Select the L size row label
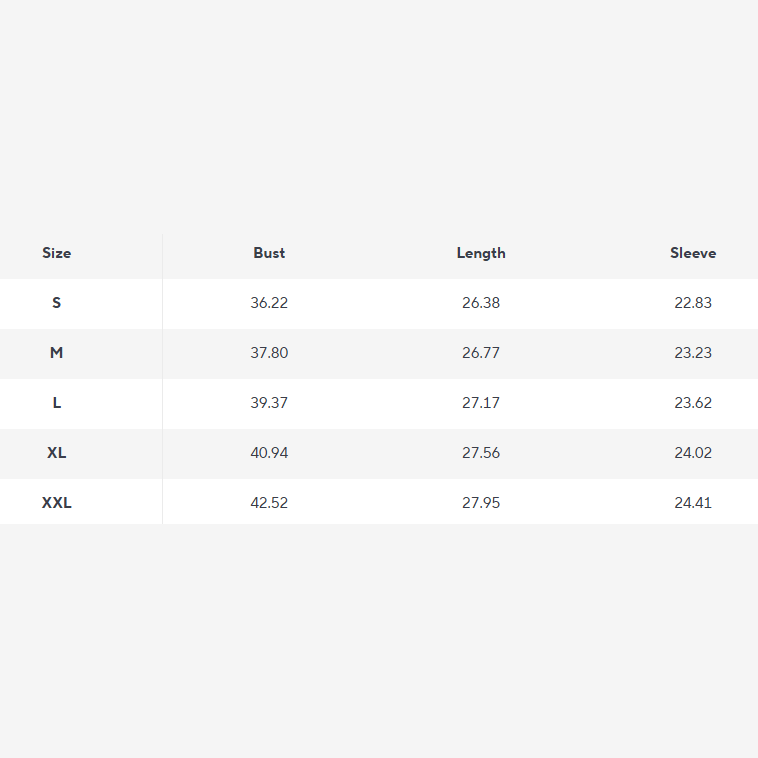The width and height of the screenshot is (758, 758). coord(56,403)
